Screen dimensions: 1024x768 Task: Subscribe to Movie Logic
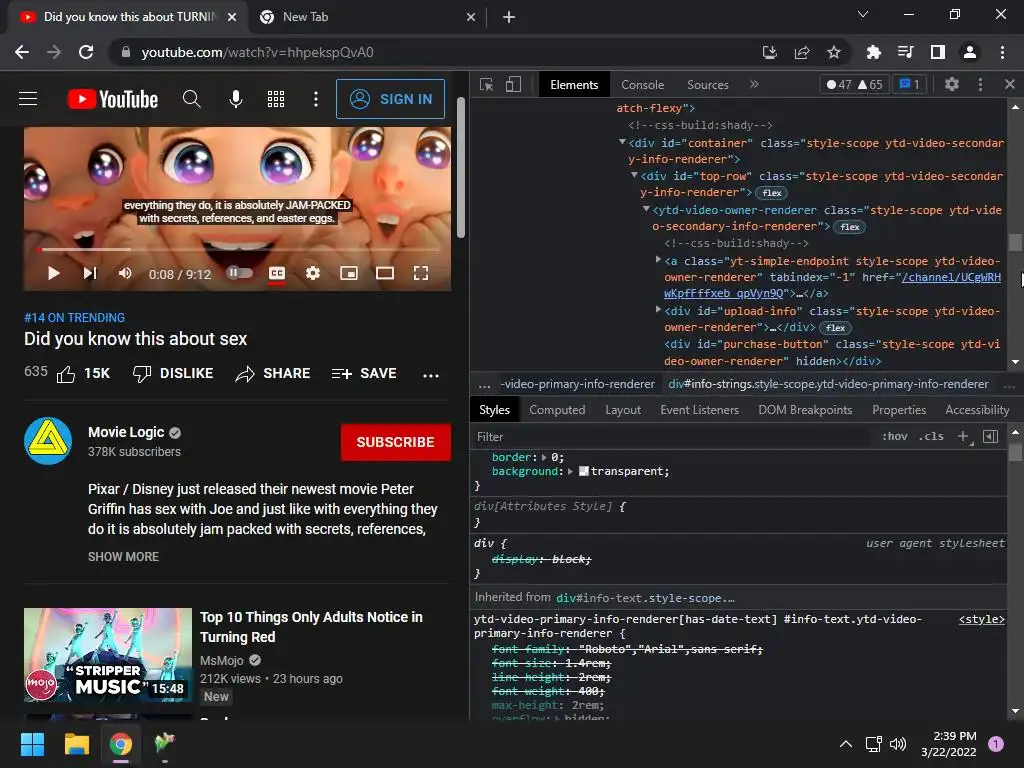coord(396,442)
